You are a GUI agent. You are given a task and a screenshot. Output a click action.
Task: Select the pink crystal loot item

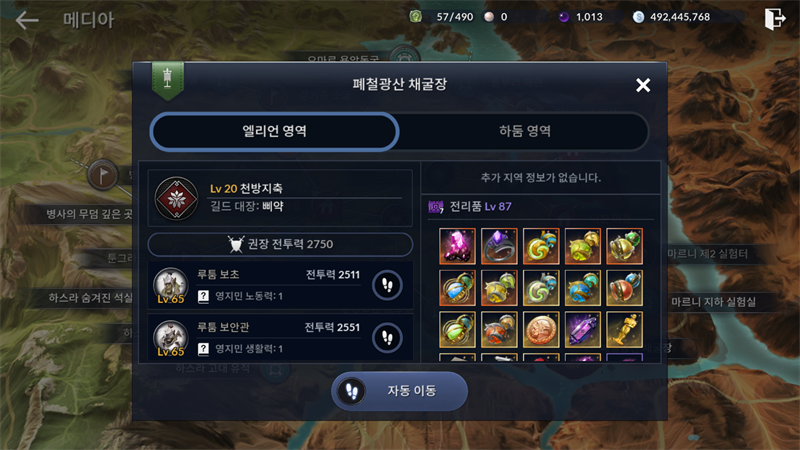[457, 246]
